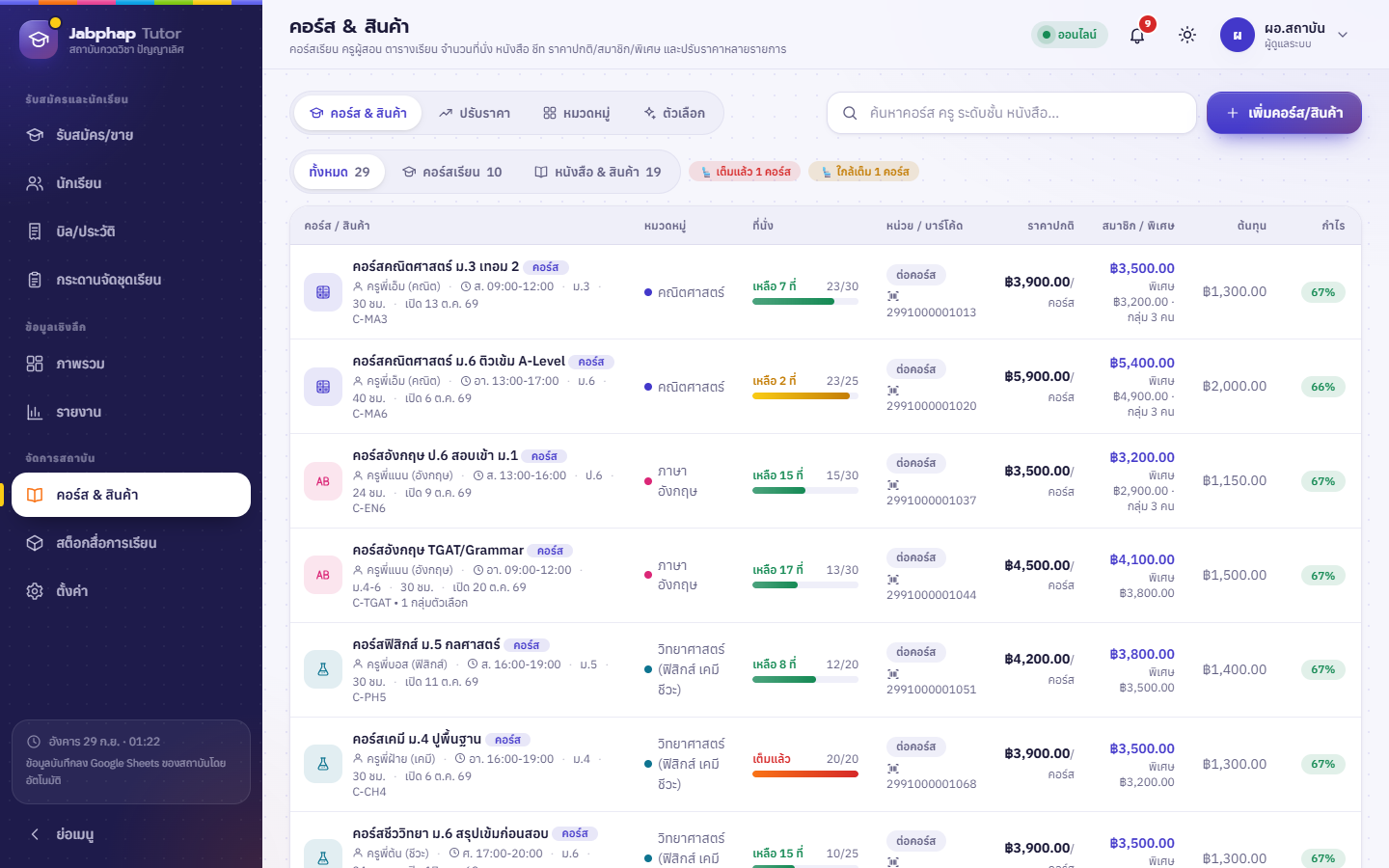Open course title คอร์สฟิสิกส์ ม.5 กลศาสตร์

426,644
